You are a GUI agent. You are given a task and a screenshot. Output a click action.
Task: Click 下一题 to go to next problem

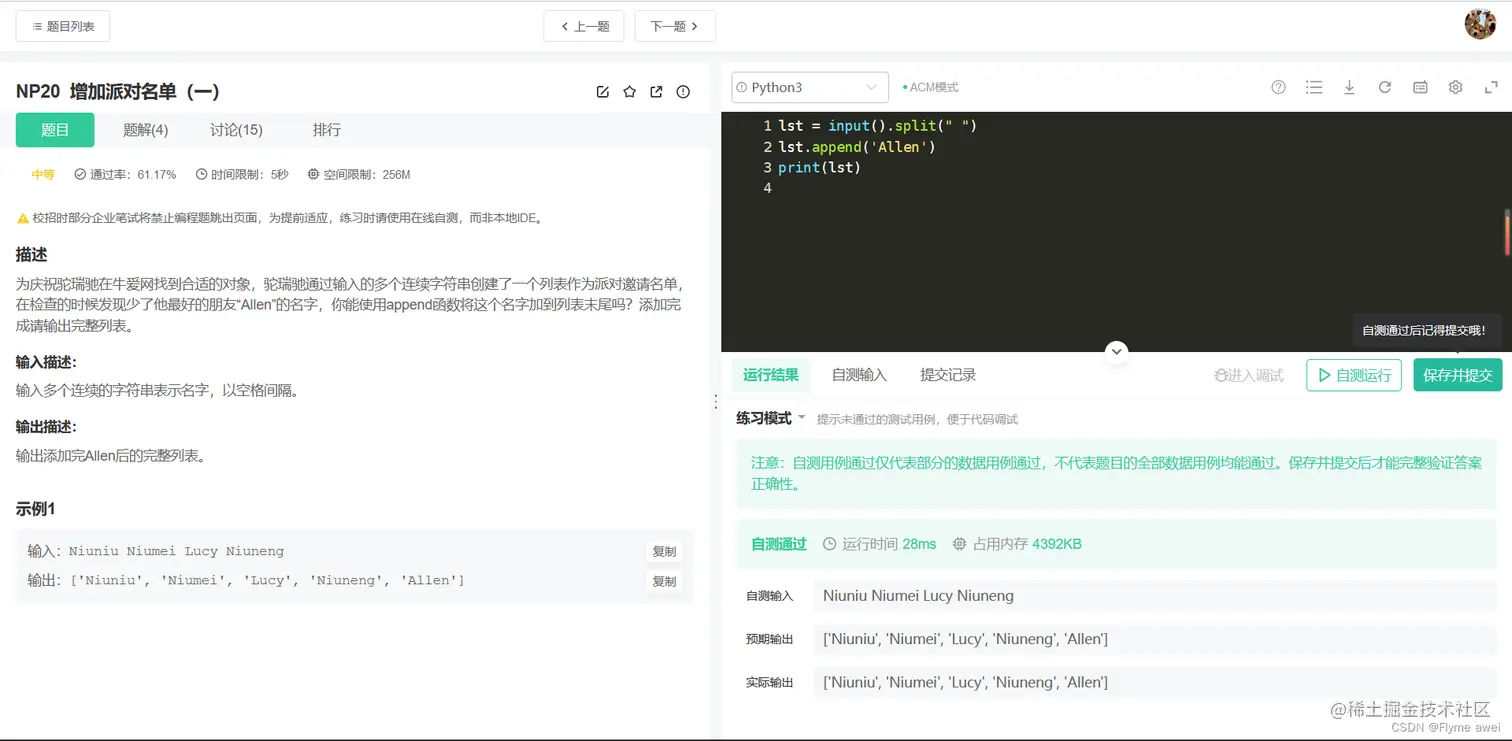click(x=675, y=26)
